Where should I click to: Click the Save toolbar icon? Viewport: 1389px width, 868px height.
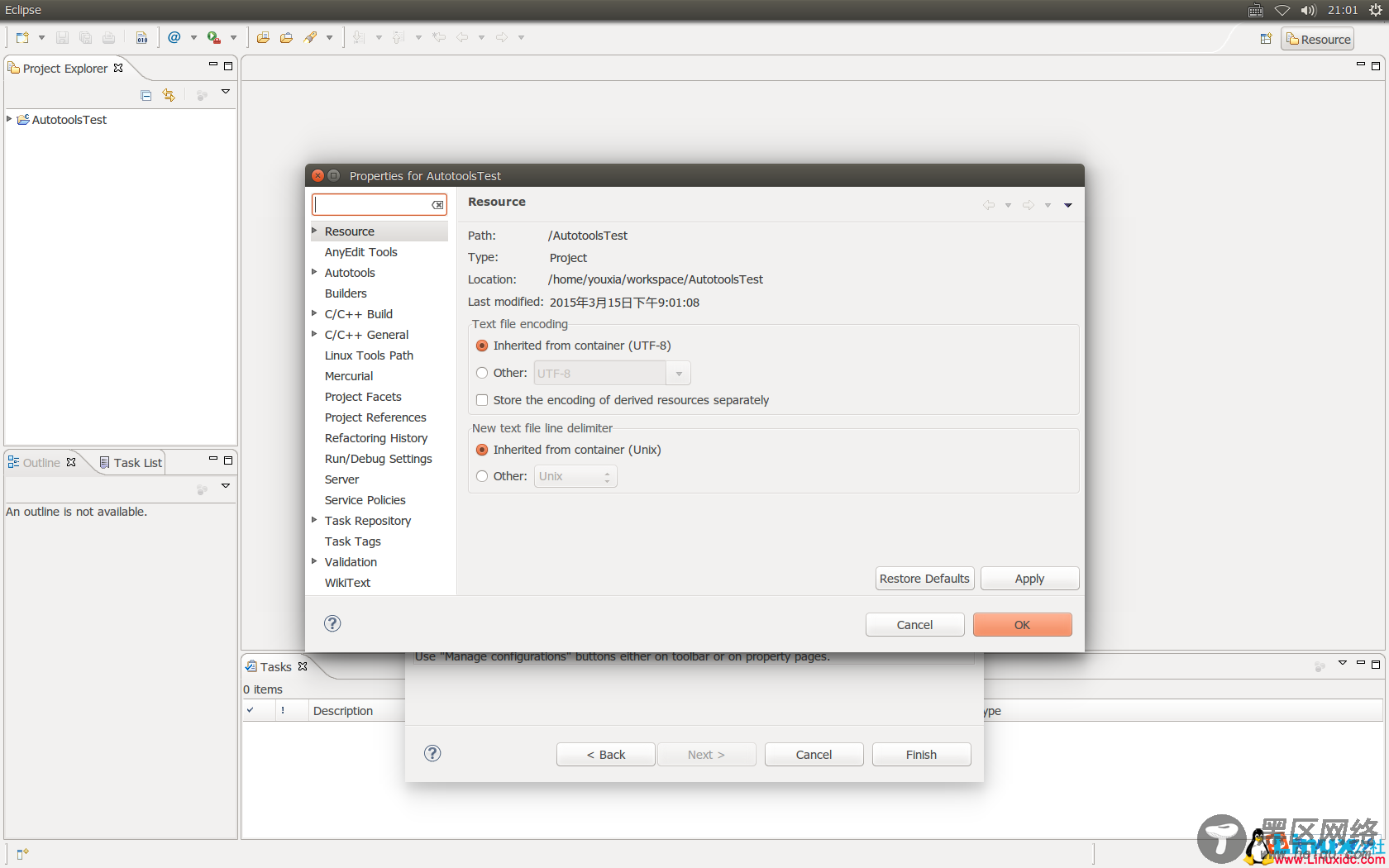(x=62, y=38)
